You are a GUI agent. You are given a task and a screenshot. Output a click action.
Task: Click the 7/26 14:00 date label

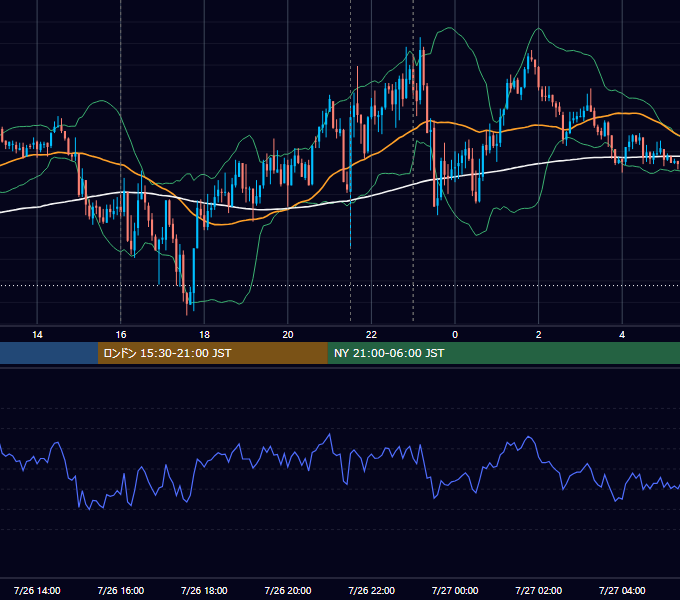[37, 590]
